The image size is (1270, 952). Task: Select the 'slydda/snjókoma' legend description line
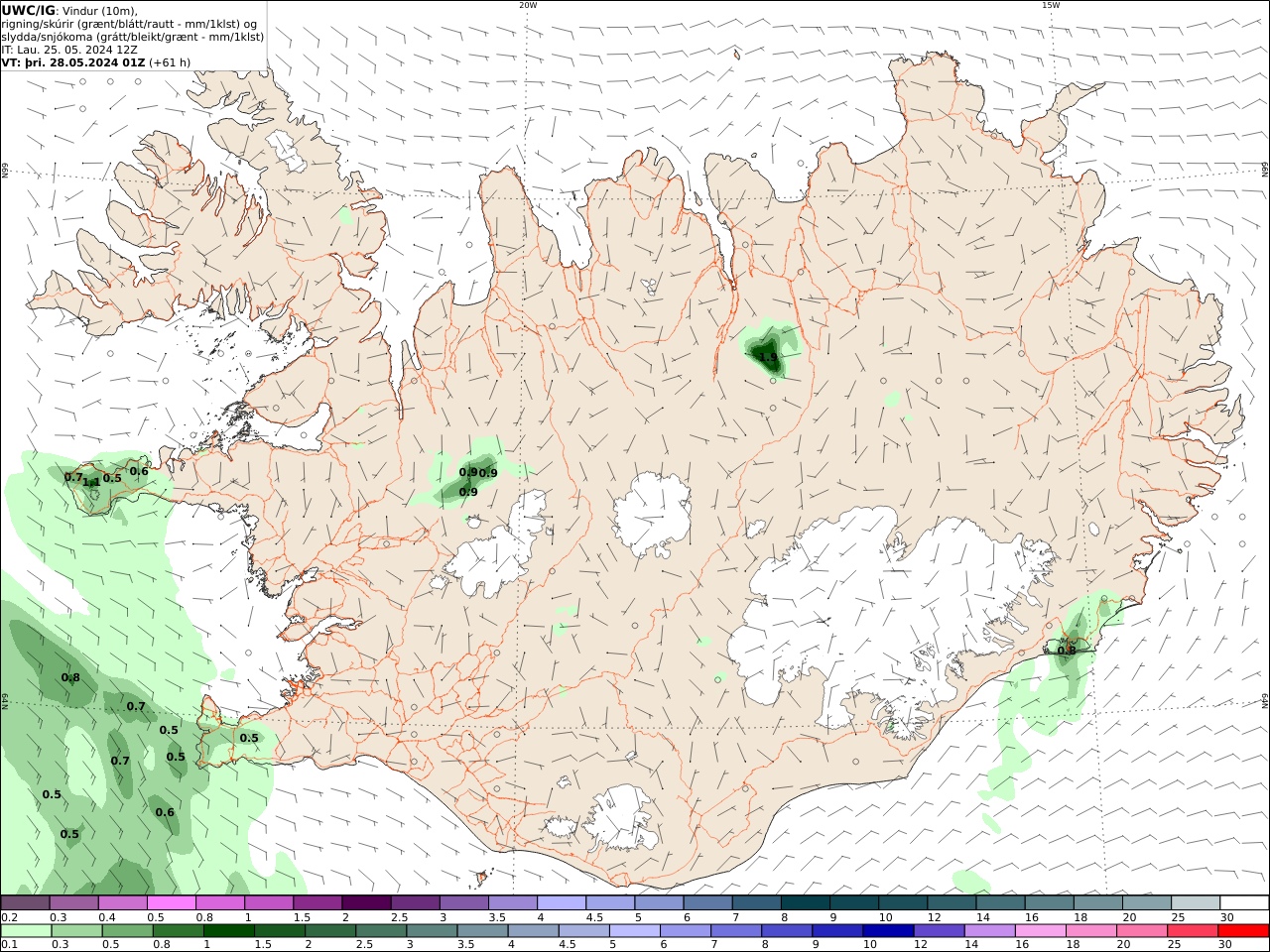[133, 36]
